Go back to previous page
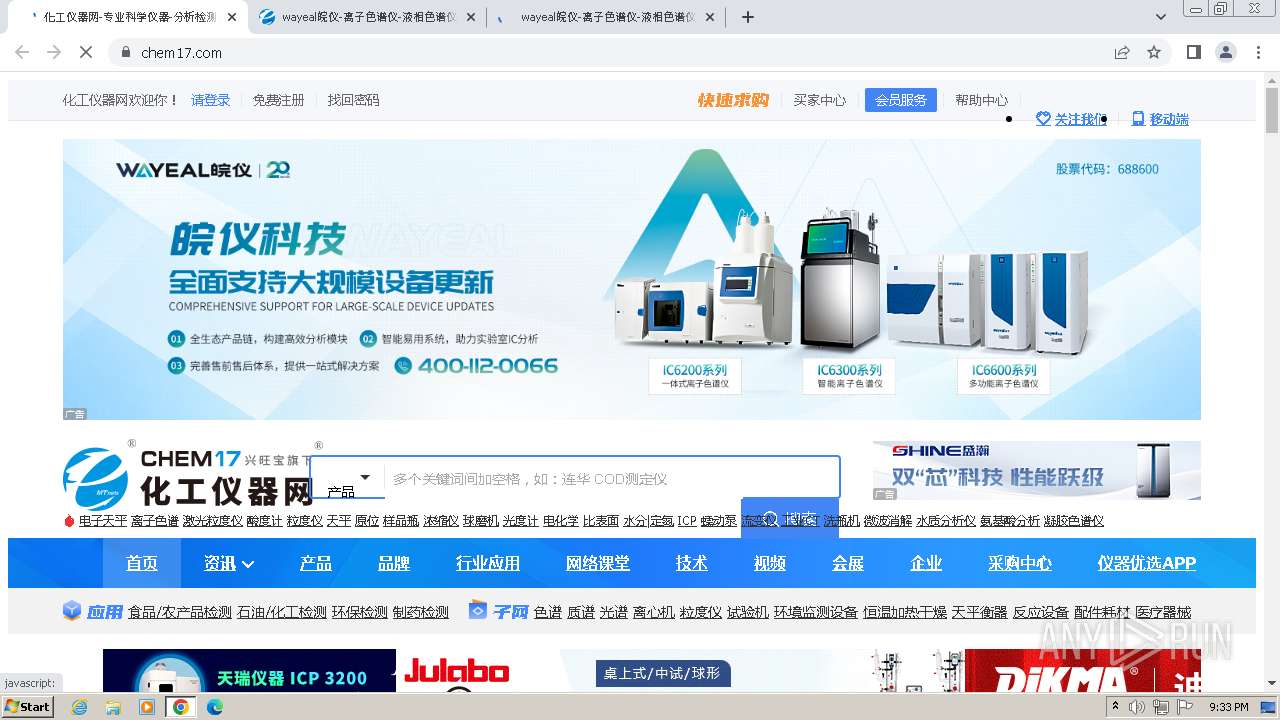 tap(22, 52)
